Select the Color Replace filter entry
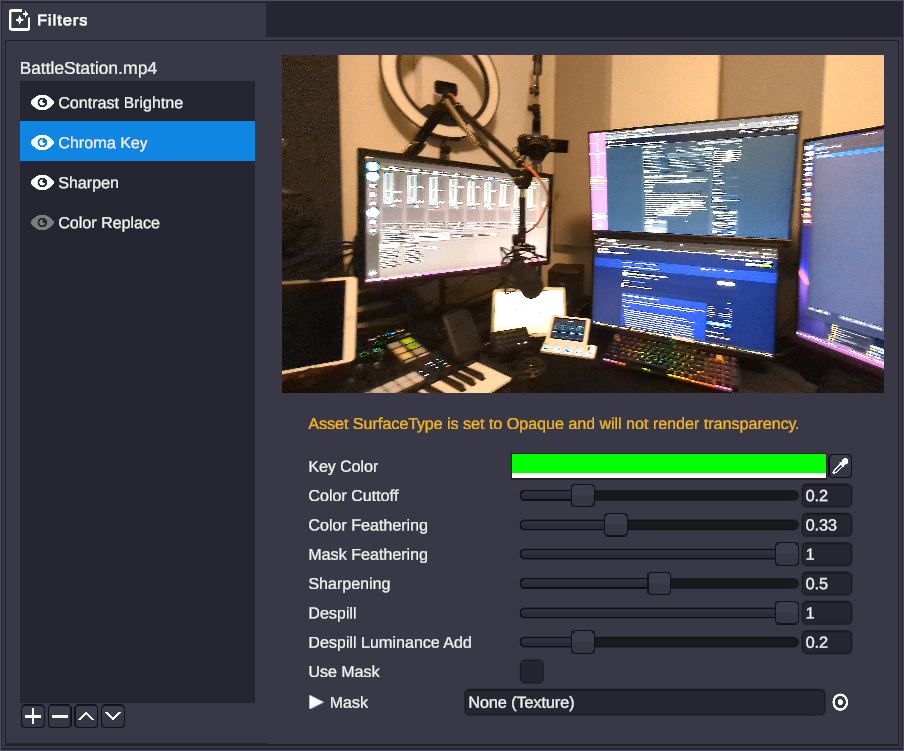The height and width of the screenshot is (751, 904). pos(109,223)
